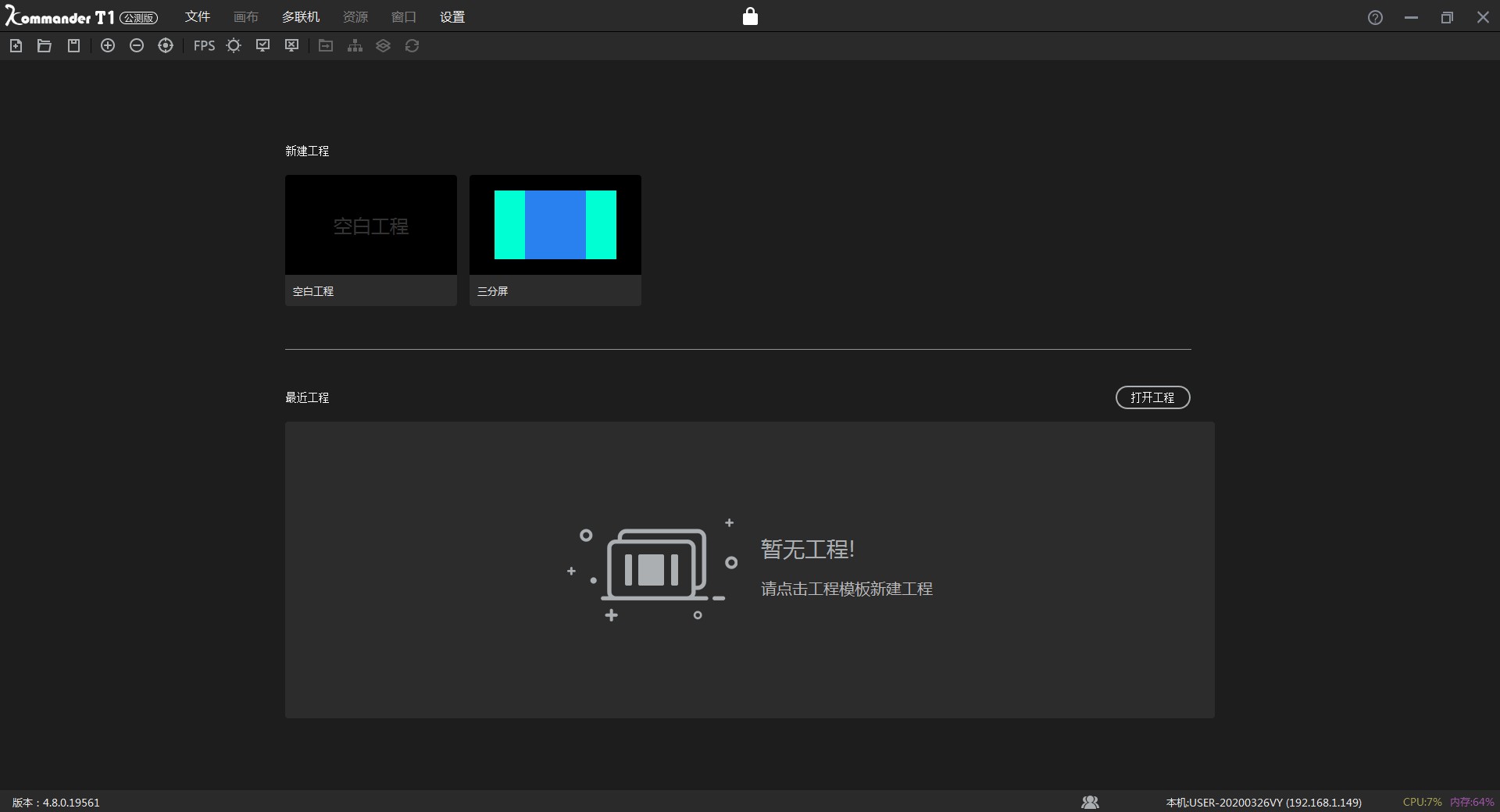Screen dimensions: 1500x812
Task: Enable output with monitor checkmark icon
Action: click(x=263, y=46)
